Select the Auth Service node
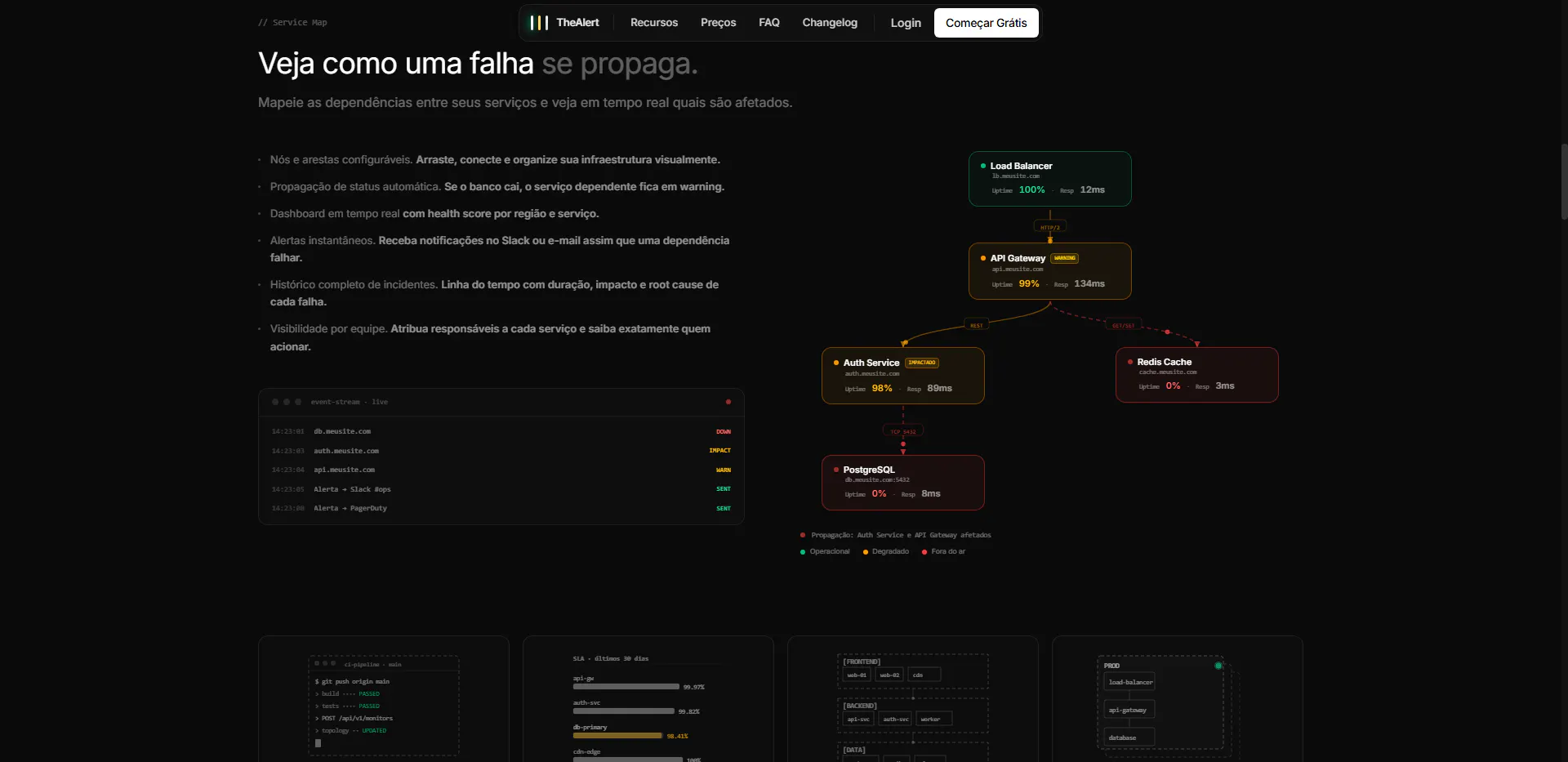 (903, 376)
